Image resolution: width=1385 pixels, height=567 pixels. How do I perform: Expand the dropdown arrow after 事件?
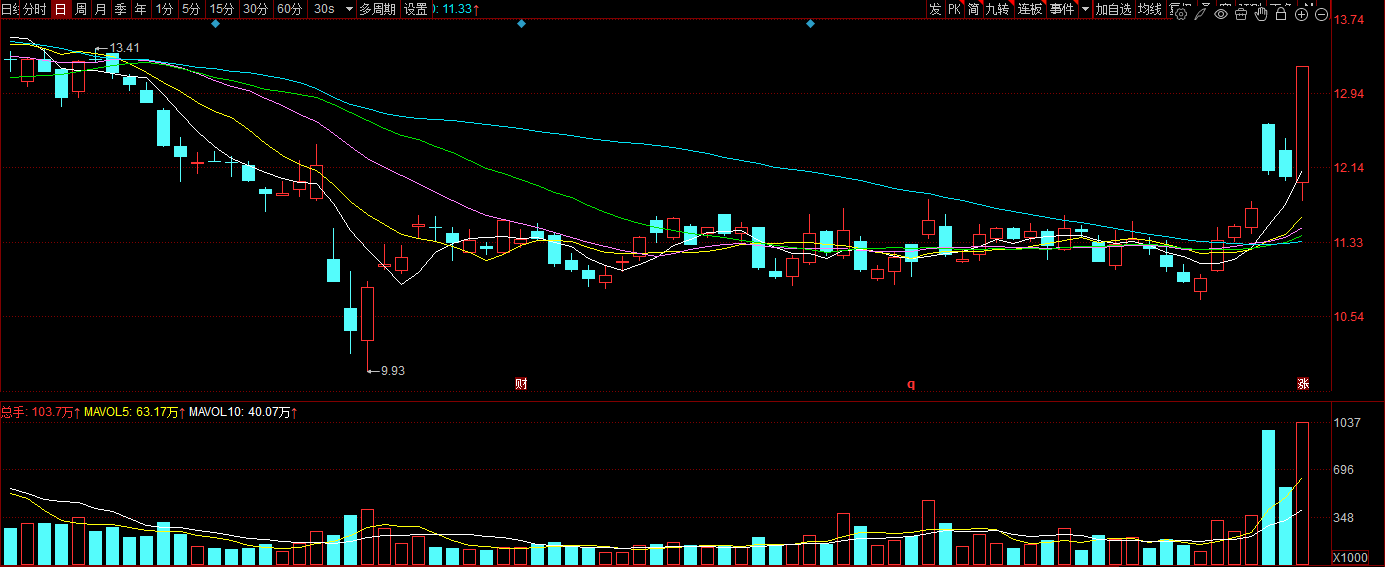1086,9
